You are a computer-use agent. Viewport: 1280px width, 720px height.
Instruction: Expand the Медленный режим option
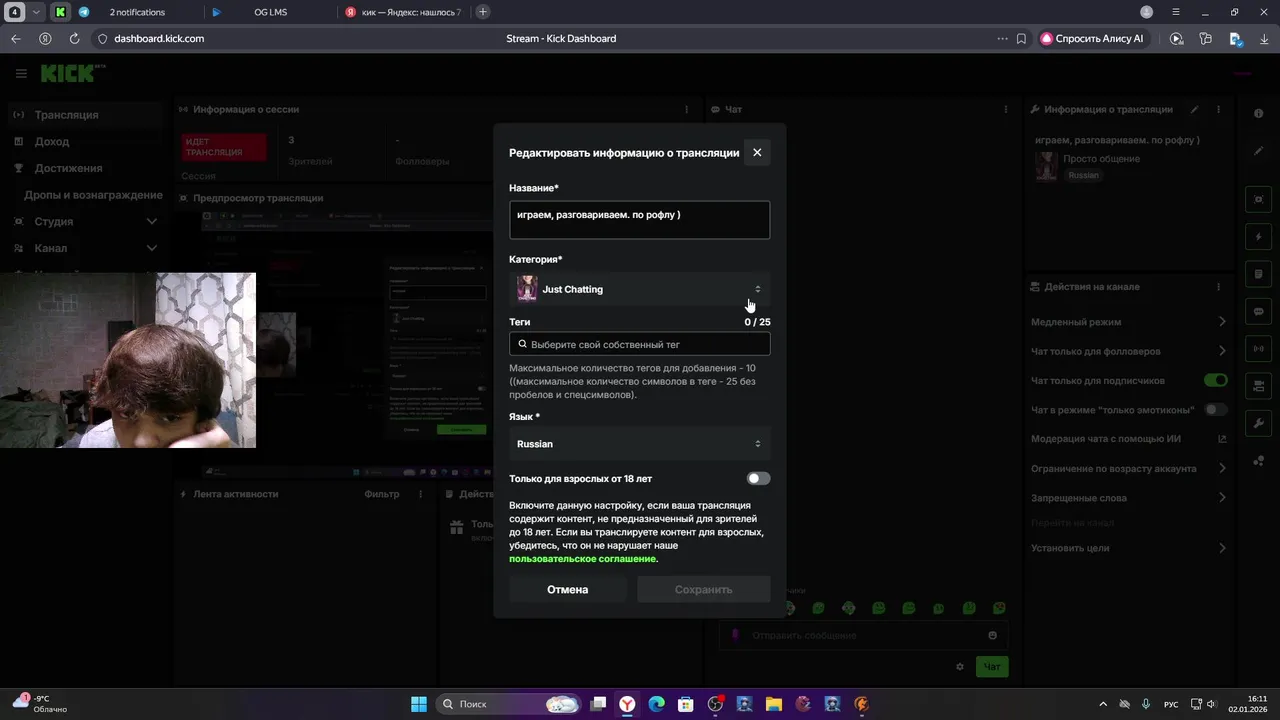1129,322
